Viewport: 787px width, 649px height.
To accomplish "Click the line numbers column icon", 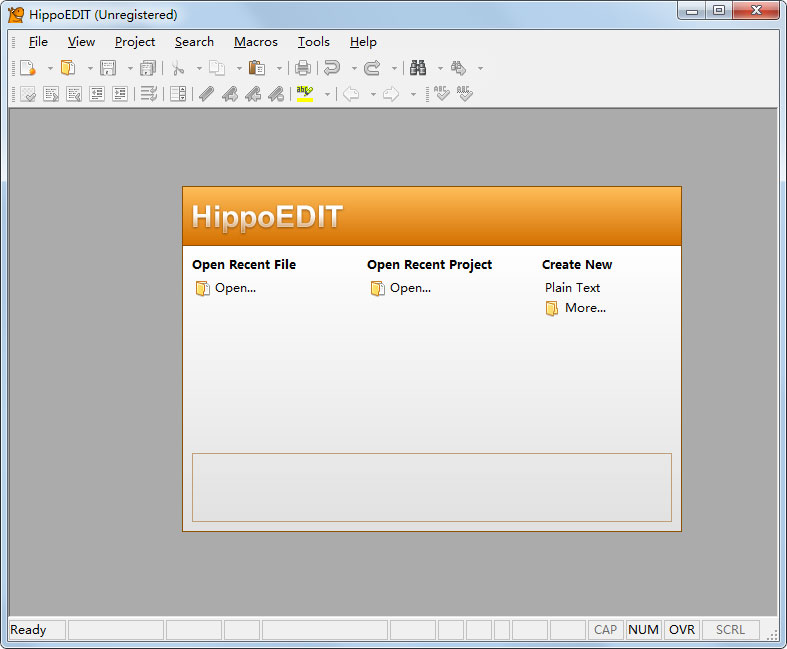I will click(178, 94).
